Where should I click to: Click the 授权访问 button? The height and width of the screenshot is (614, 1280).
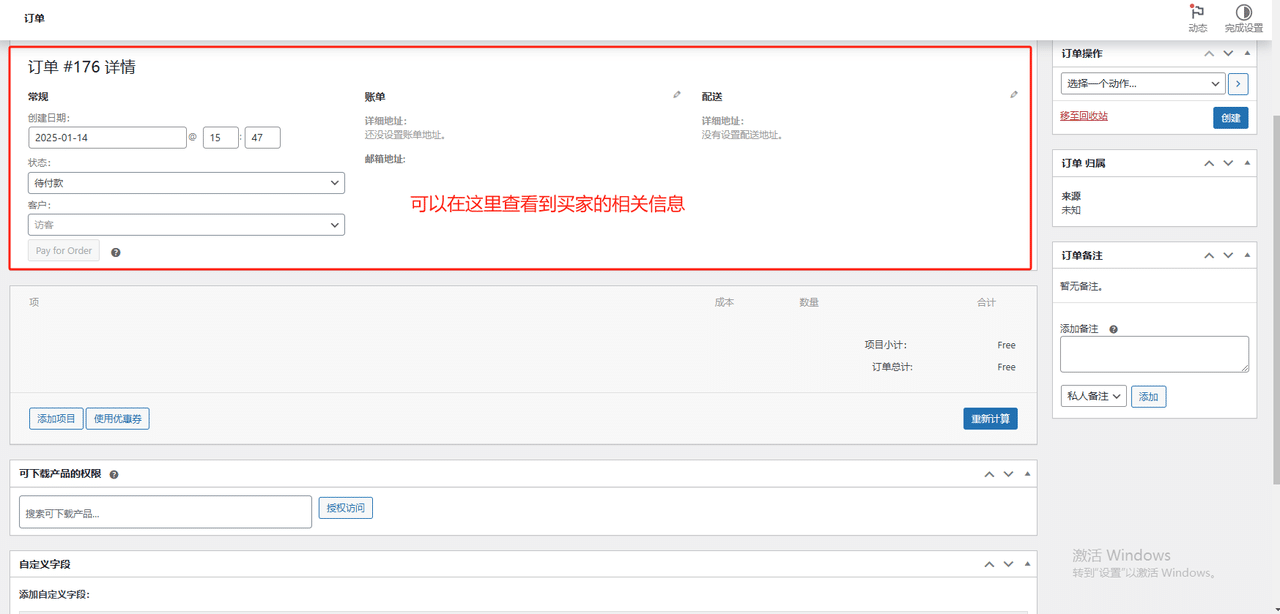[346, 508]
